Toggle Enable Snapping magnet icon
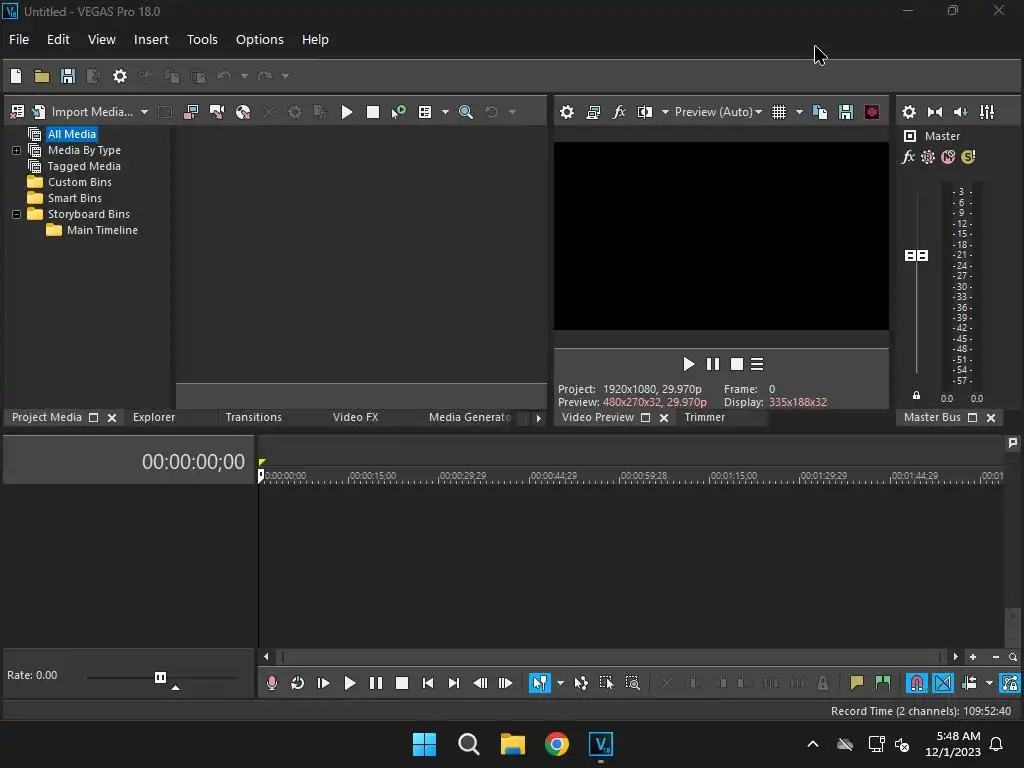The width and height of the screenshot is (1024, 768). pyautogui.click(x=917, y=683)
